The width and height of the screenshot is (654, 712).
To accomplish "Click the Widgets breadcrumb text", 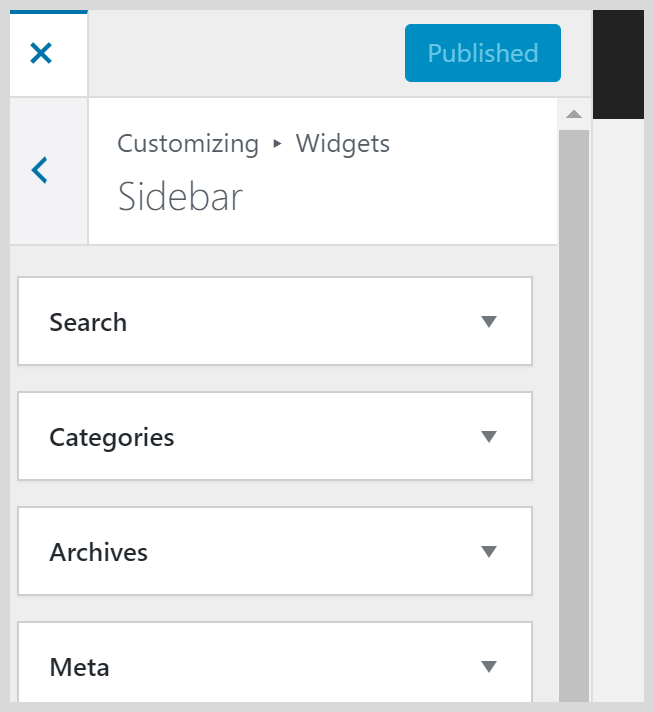I will click(x=343, y=144).
